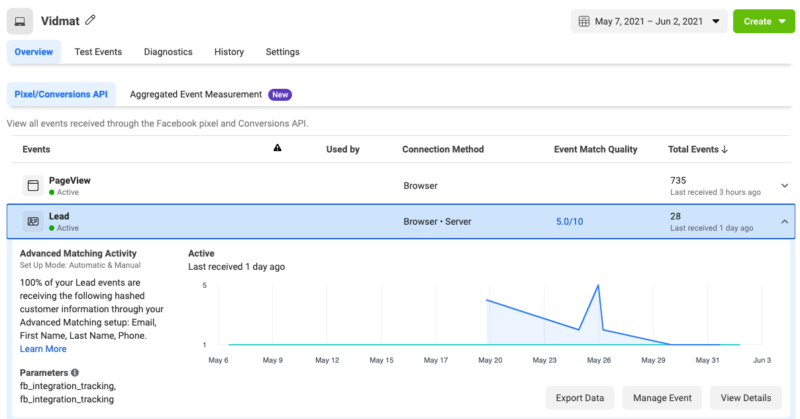Select the Lead event name
The width and height of the screenshot is (800, 419).
[x=59, y=216]
